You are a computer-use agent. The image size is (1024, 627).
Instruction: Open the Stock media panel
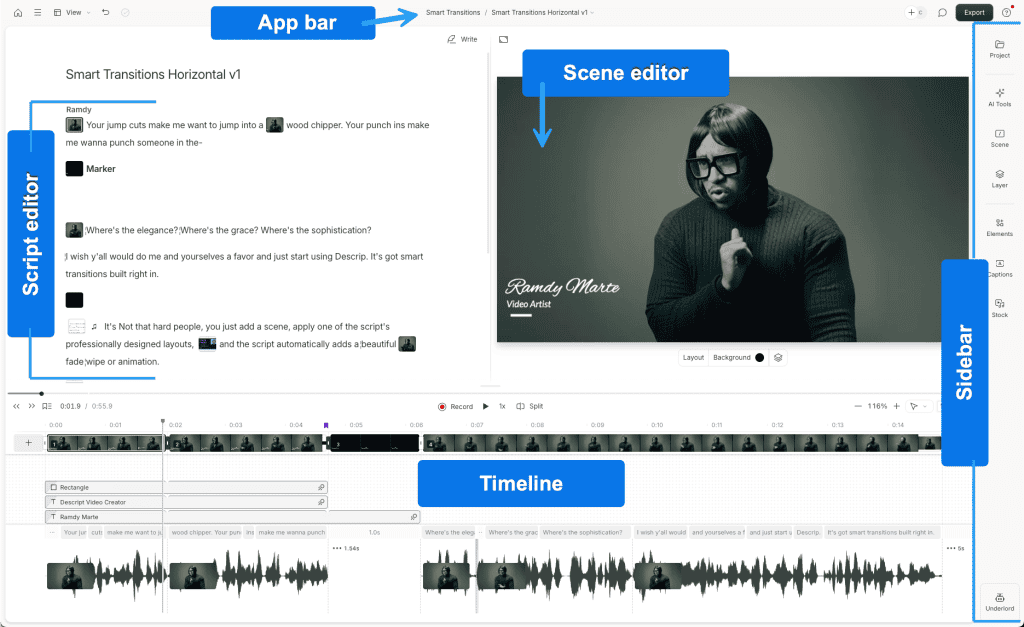[999, 308]
